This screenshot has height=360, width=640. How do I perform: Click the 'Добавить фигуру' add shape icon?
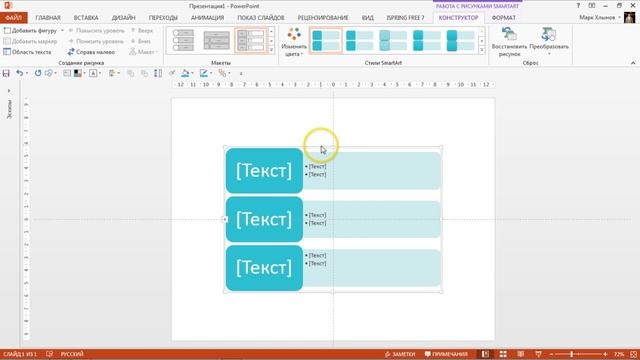pyautogui.click(x=7, y=31)
